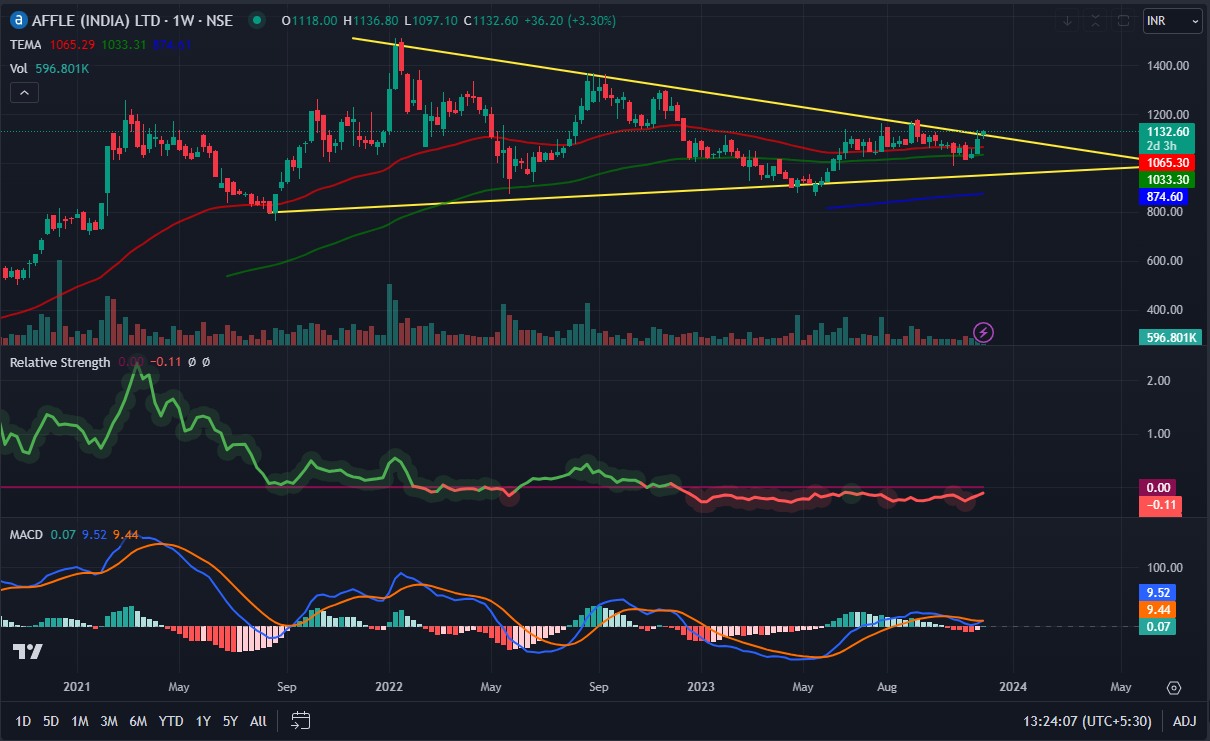1210x741 pixels.
Task: Click the green 1033.30 price axis label
Action: click(1168, 180)
